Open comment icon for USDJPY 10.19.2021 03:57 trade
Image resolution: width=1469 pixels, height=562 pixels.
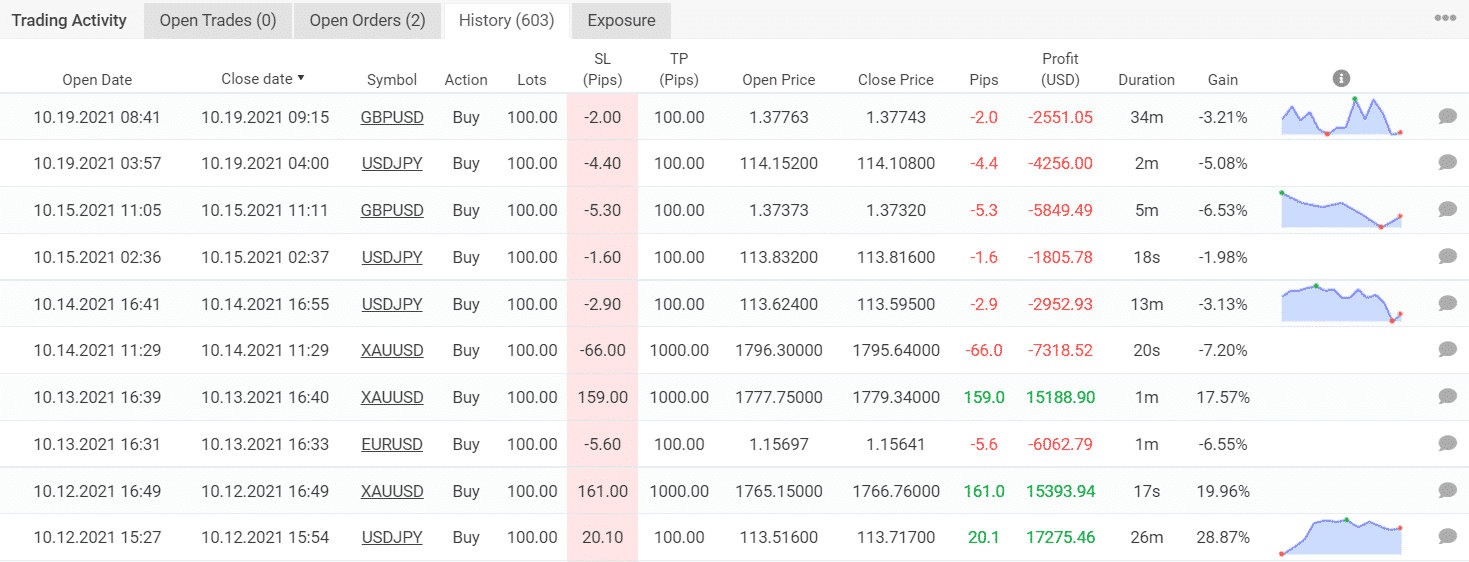pos(1447,163)
